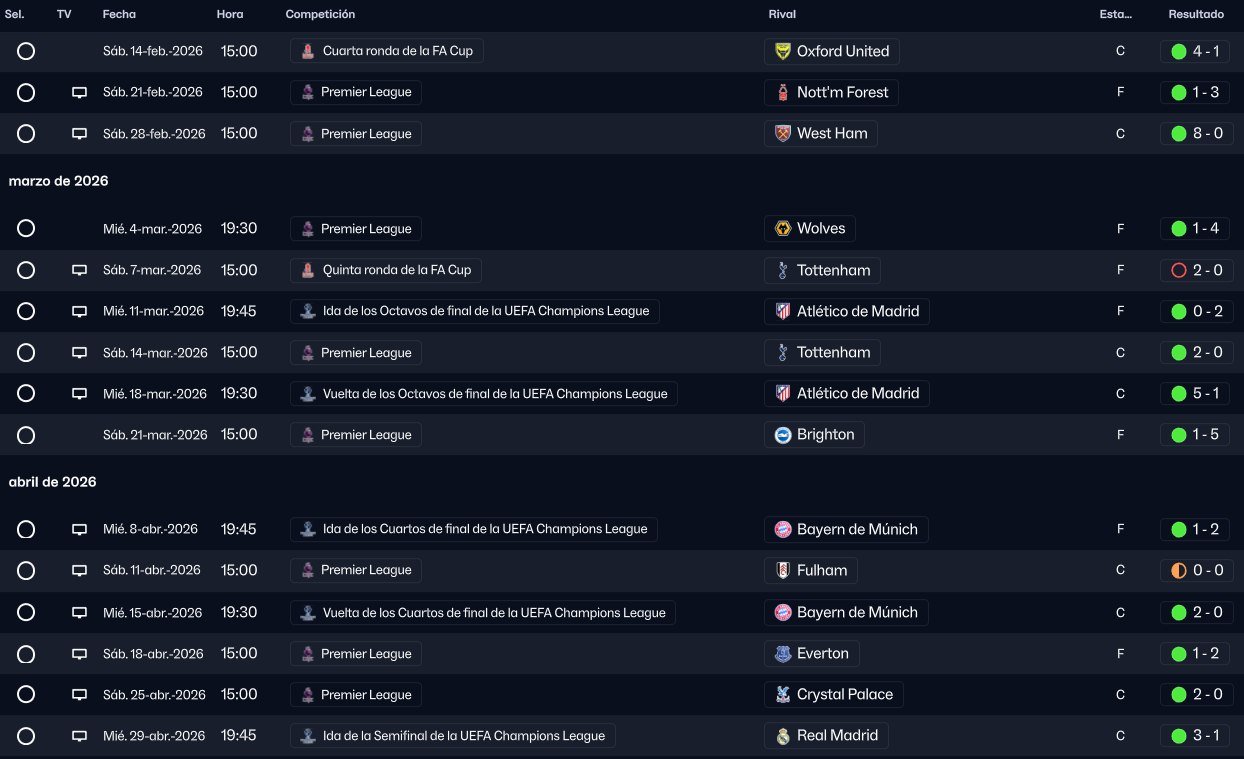Click the TV icon for Nott'm Forest match
This screenshot has height=759, width=1244.
click(x=80, y=93)
